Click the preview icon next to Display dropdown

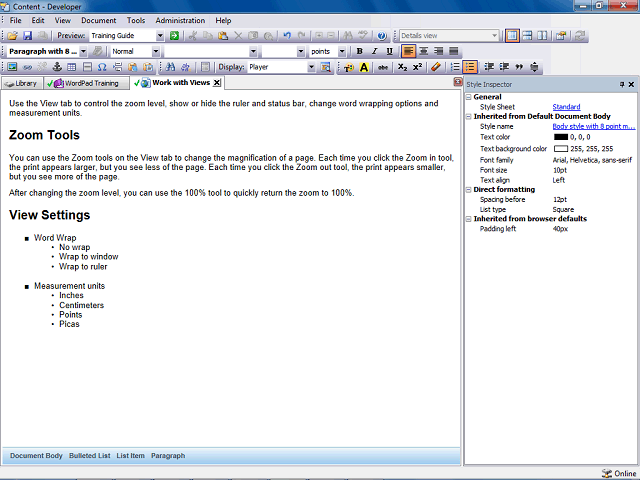pos(326,67)
